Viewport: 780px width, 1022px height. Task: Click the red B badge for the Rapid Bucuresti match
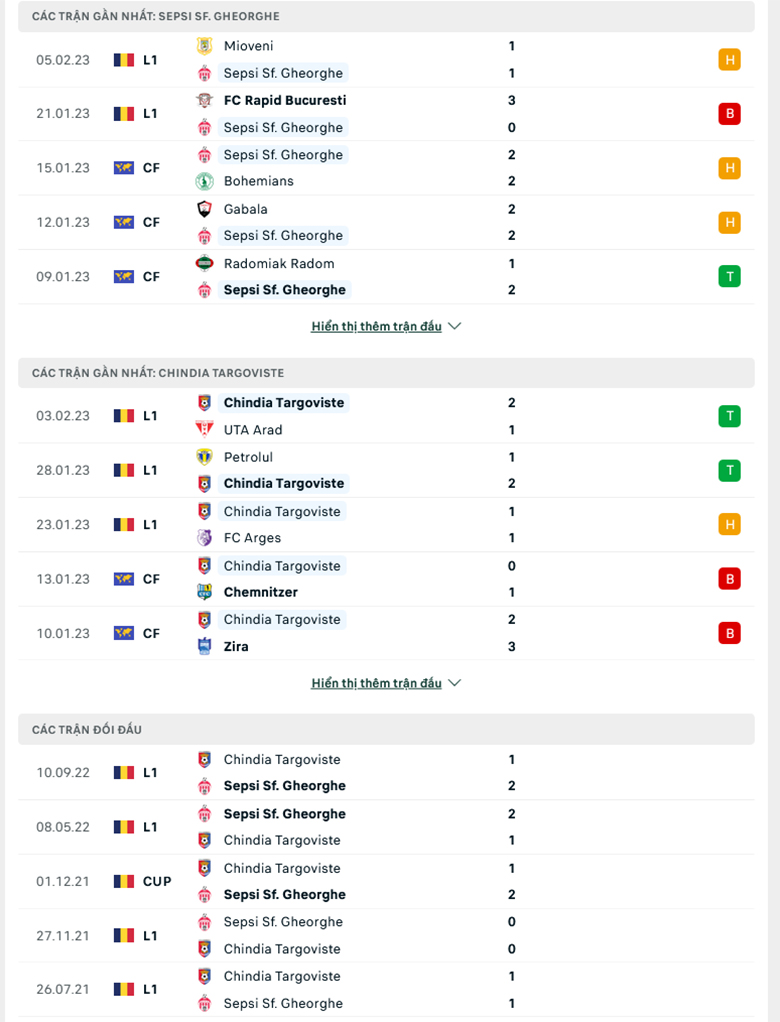click(729, 114)
